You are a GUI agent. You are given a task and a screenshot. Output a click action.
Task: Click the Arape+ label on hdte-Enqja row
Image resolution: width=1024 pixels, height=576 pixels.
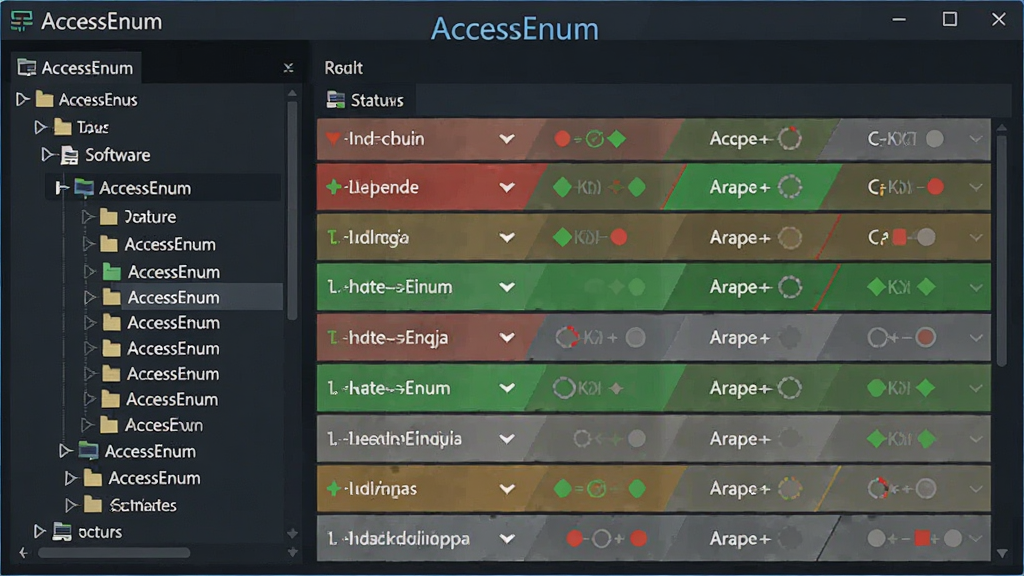point(739,338)
